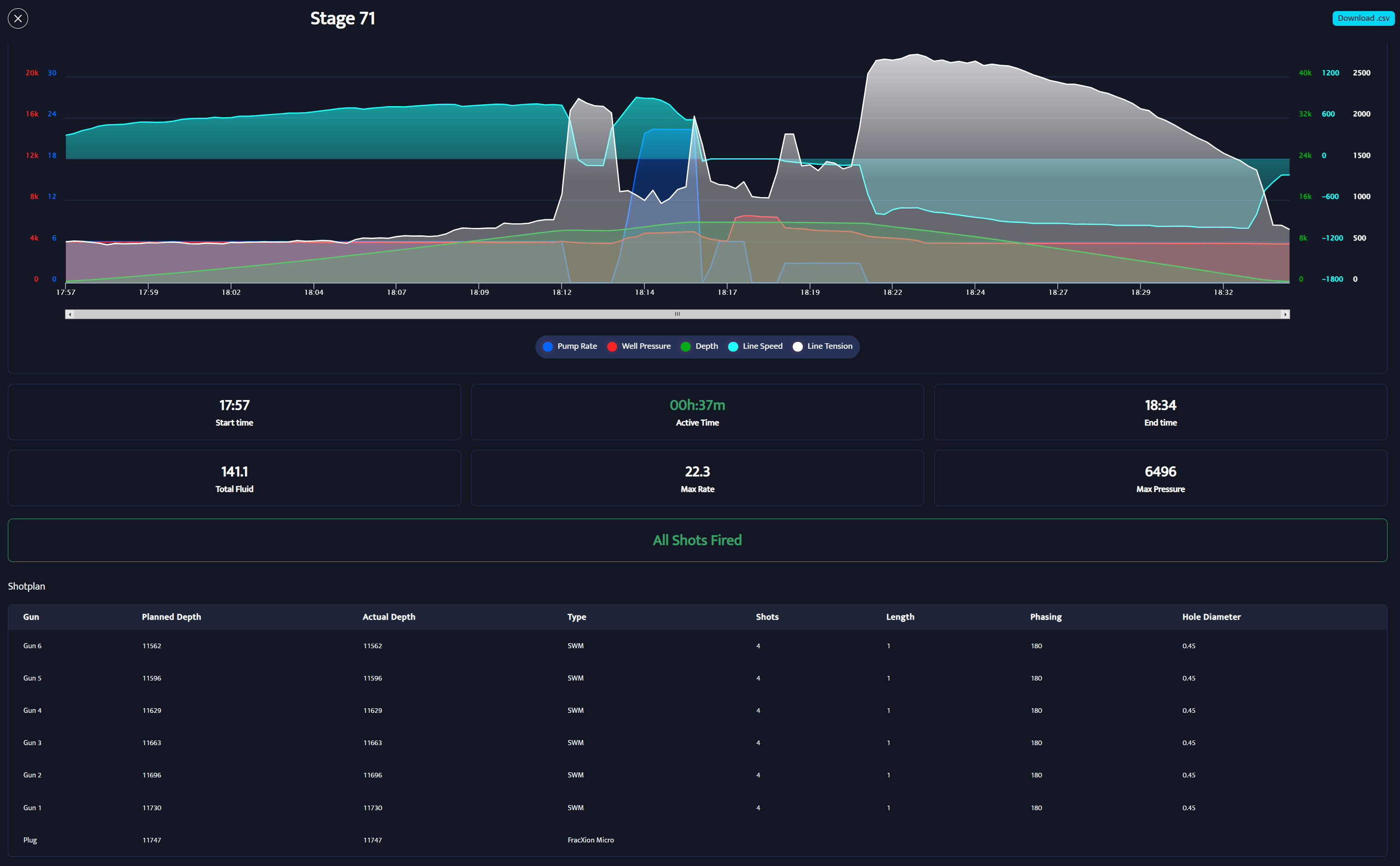Click the 18:12 time axis marker
This screenshot has width=1400, height=866.
coord(562,292)
